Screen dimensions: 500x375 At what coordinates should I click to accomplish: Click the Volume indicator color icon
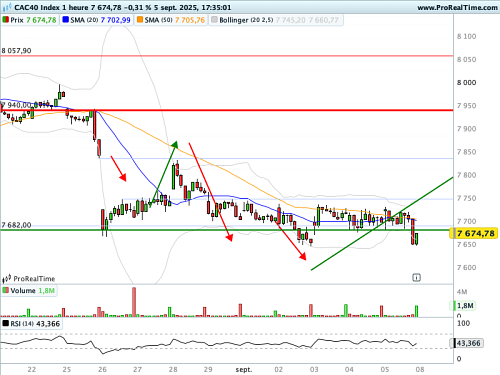click(5, 290)
